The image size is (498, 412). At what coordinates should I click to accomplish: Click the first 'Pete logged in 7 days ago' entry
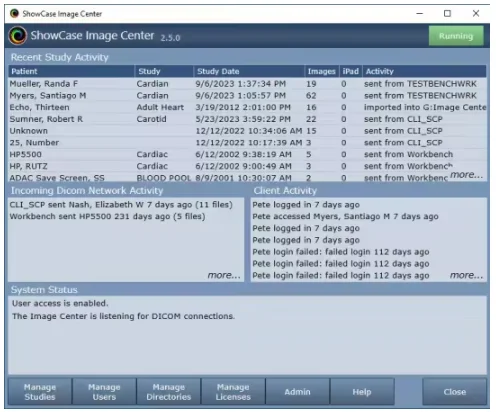point(306,204)
